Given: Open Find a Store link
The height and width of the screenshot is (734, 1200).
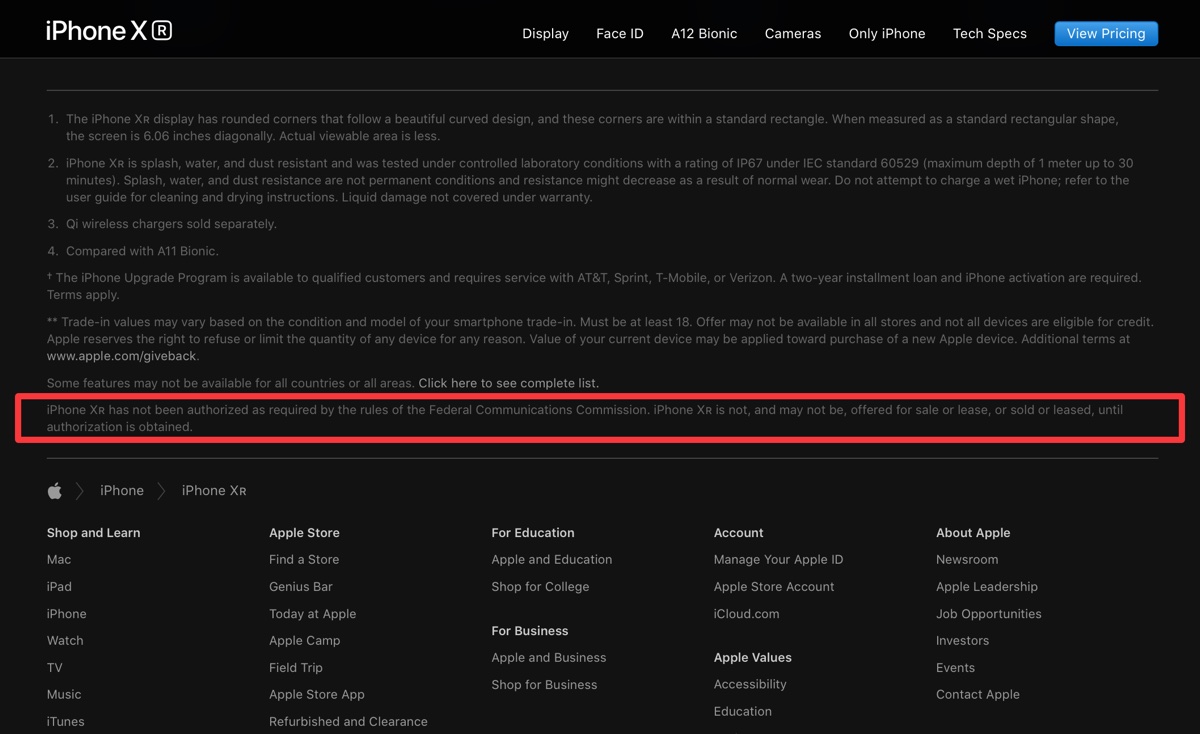Looking at the screenshot, I should click(x=304, y=559).
